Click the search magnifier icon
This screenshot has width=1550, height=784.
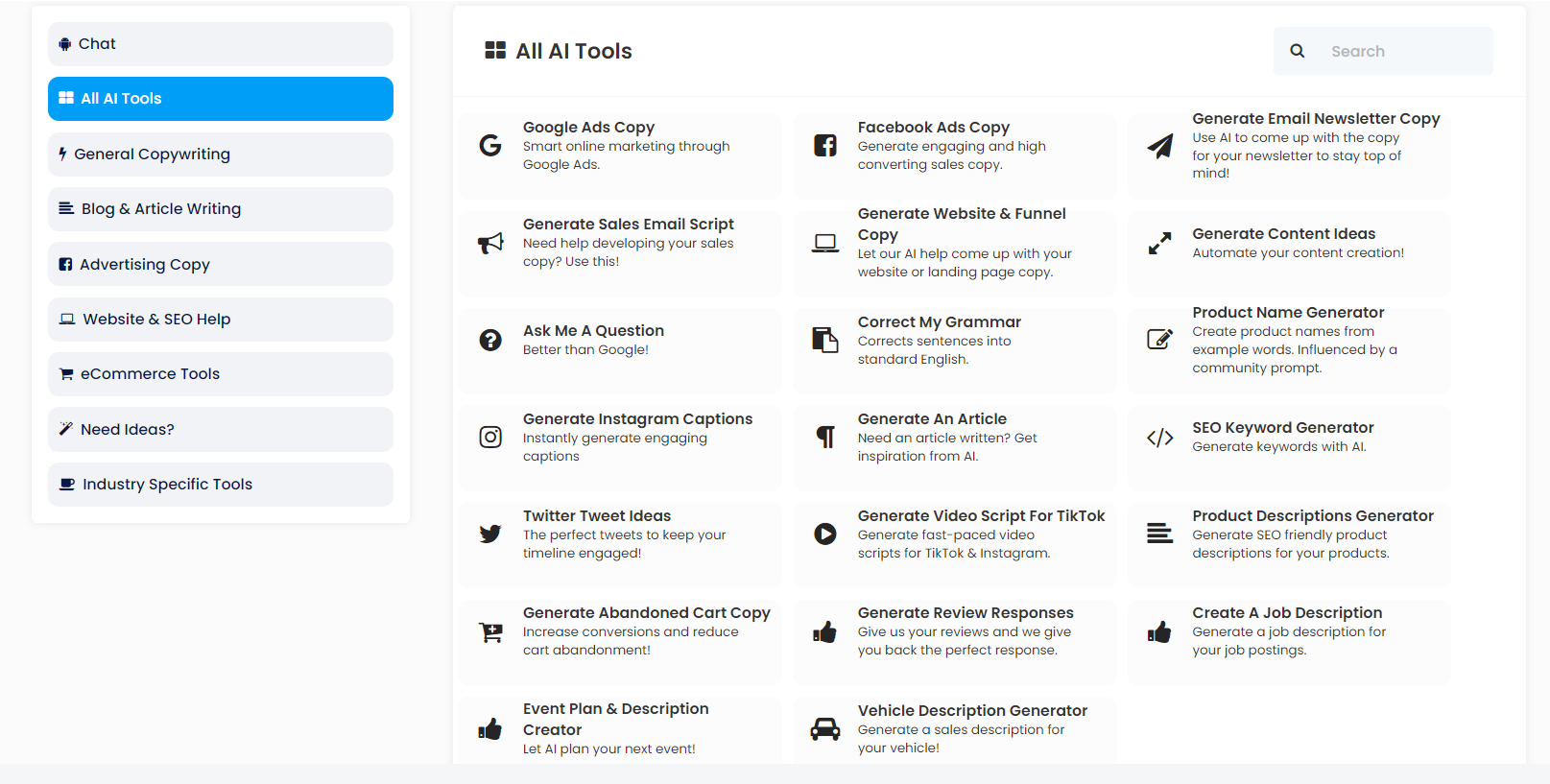coord(1297,50)
